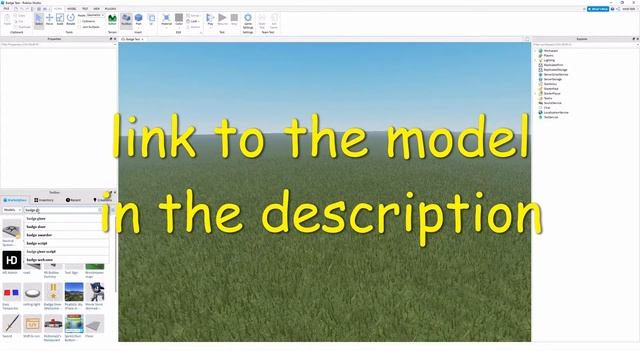Switch to the MODEL ribbon tab
640x360 pixels.
click(x=72, y=9)
